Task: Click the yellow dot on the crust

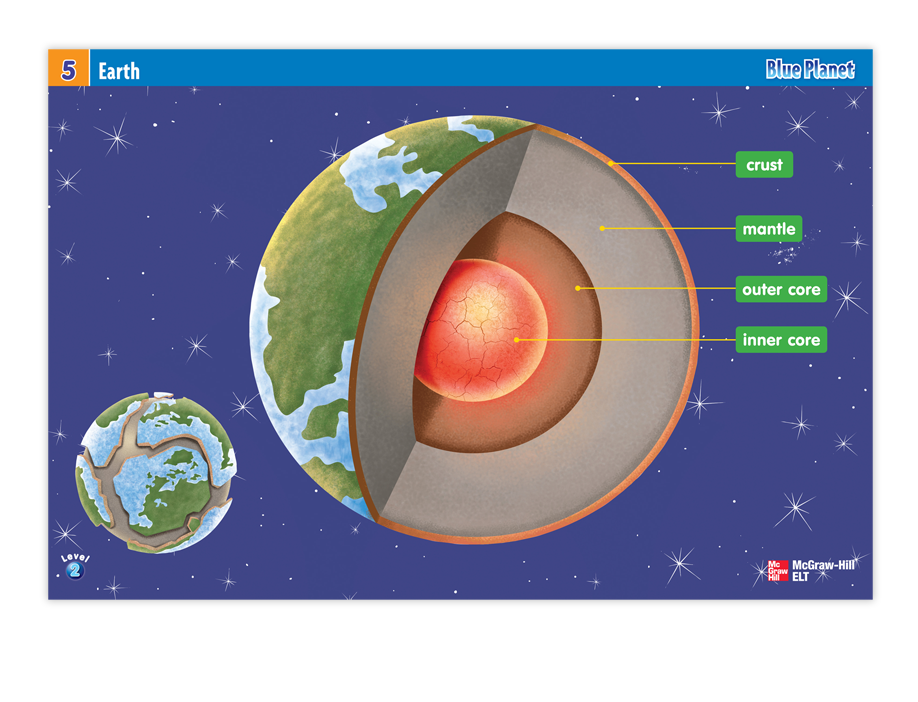Action: (610, 163)
